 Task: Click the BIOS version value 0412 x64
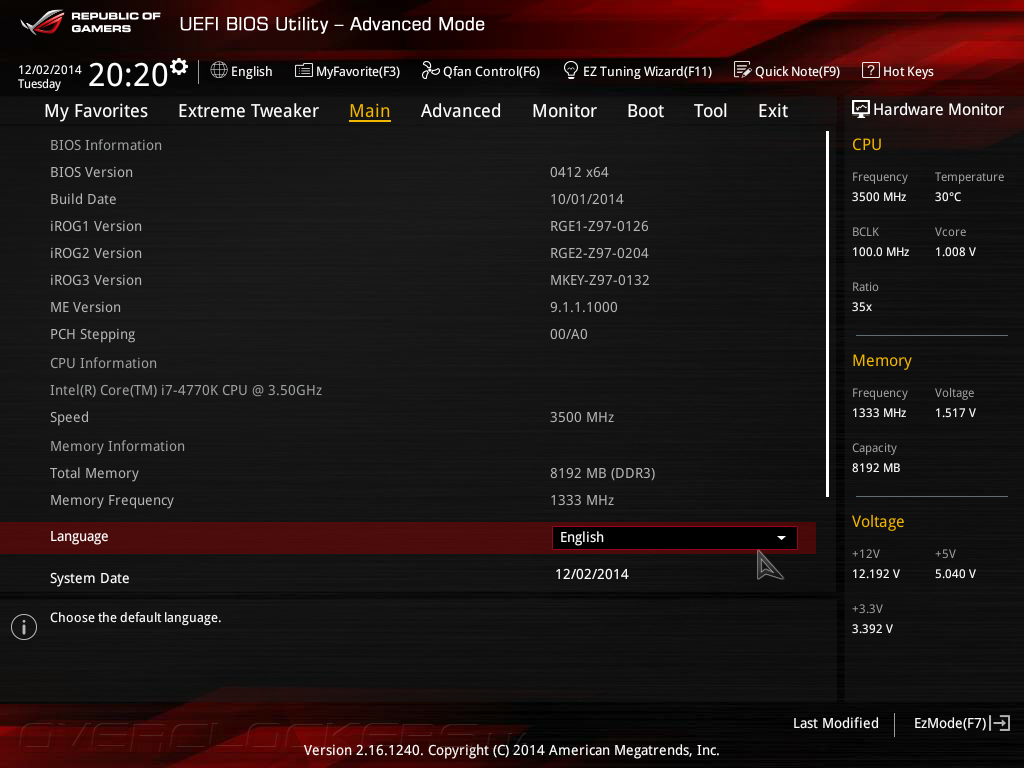[x=579, y=172]
